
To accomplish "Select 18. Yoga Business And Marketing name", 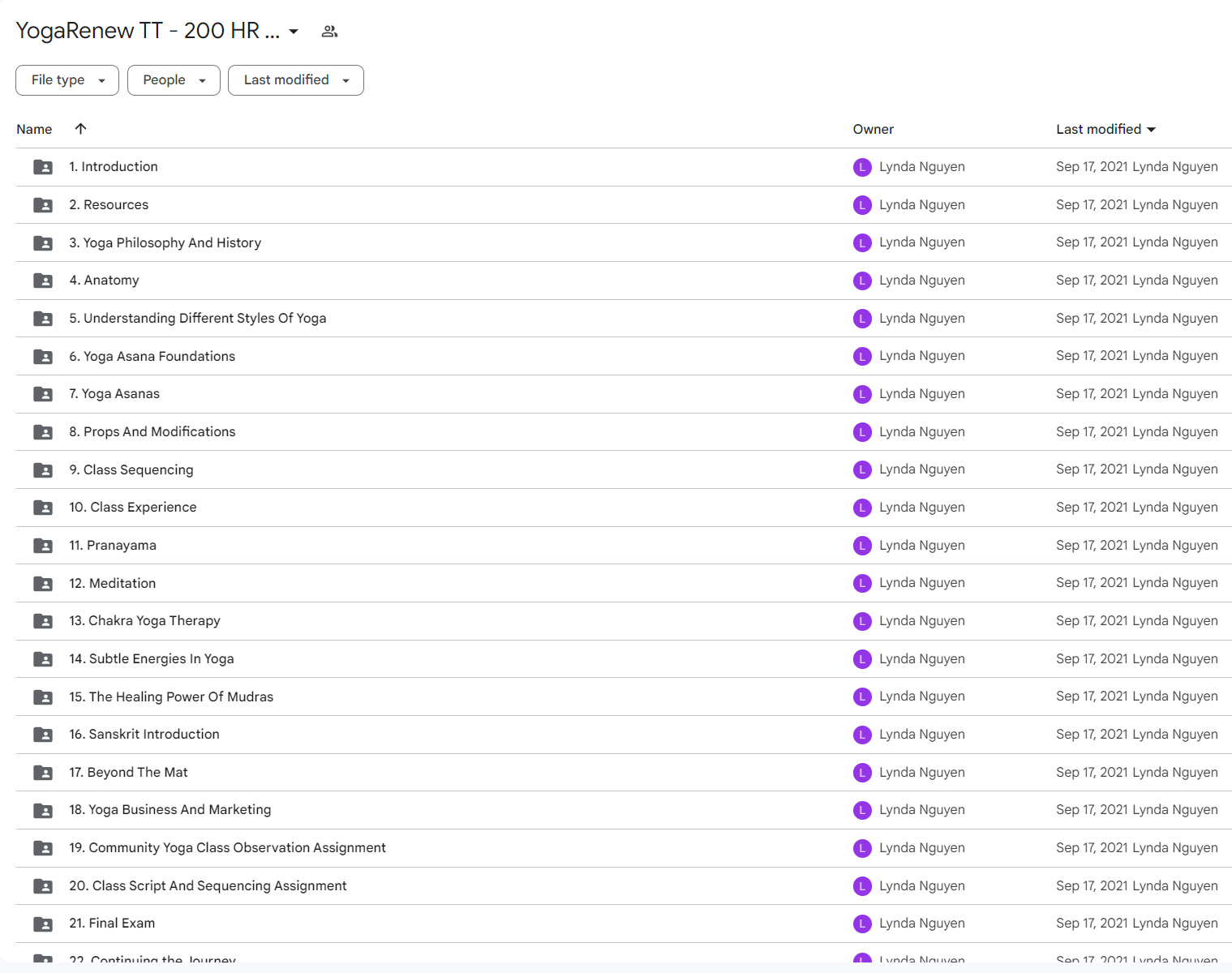I will pyautogui.click(x=170, y=809).
